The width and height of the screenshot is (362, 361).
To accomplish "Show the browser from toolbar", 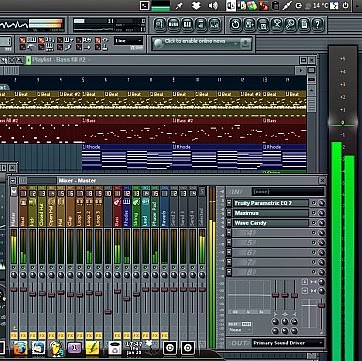I will (x=201, y=25).
